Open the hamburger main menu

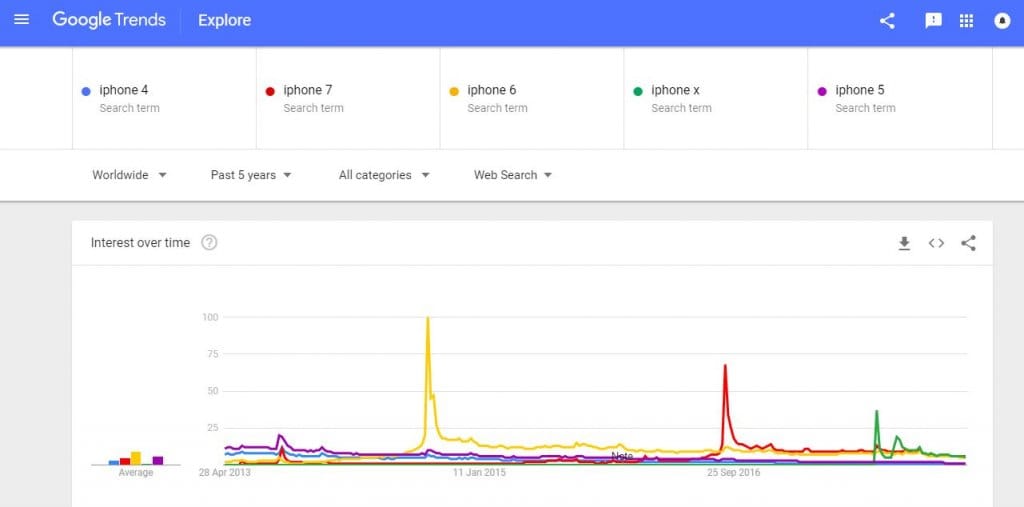(22, 20)
